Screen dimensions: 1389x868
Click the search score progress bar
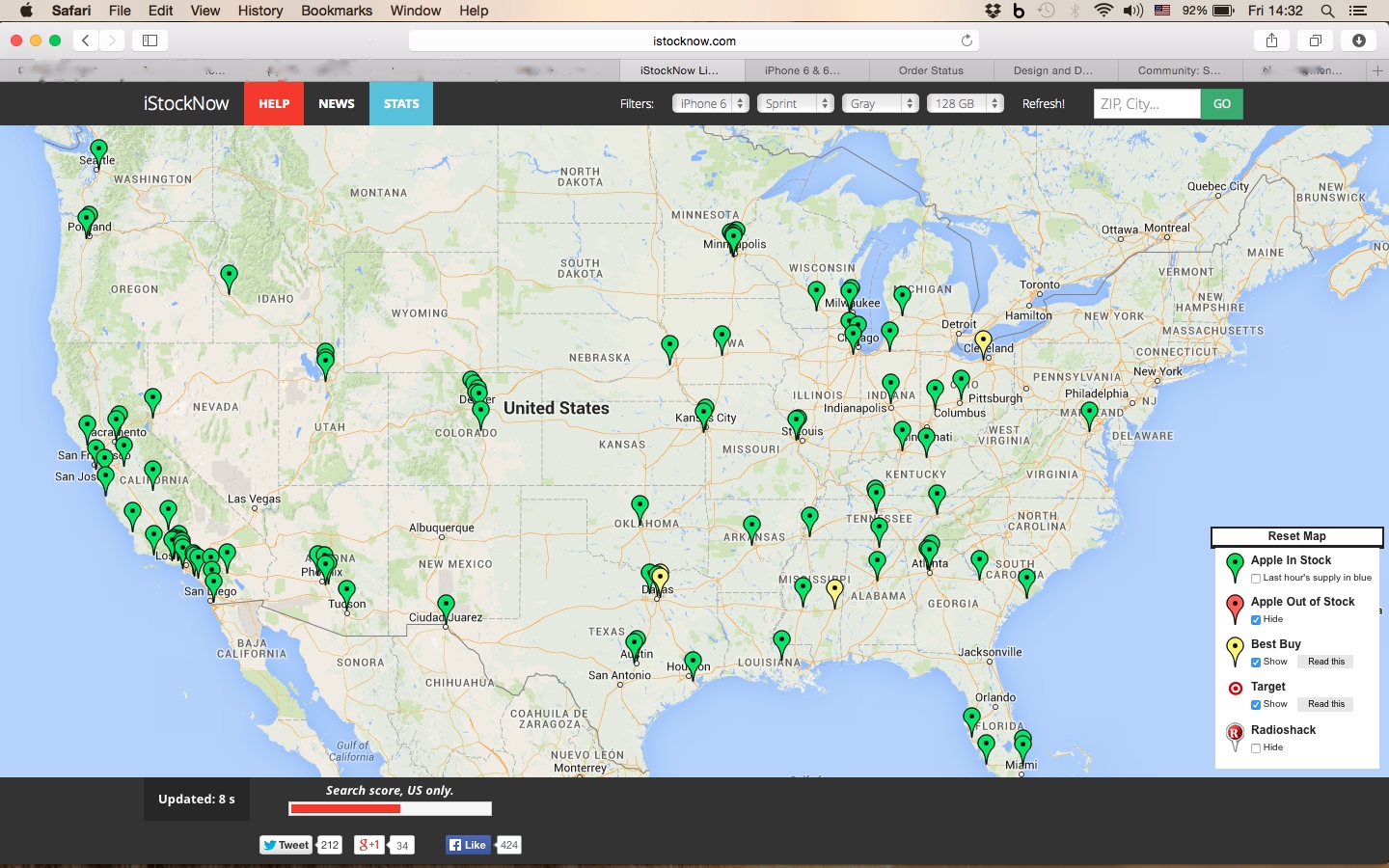[x=390, y=808]
